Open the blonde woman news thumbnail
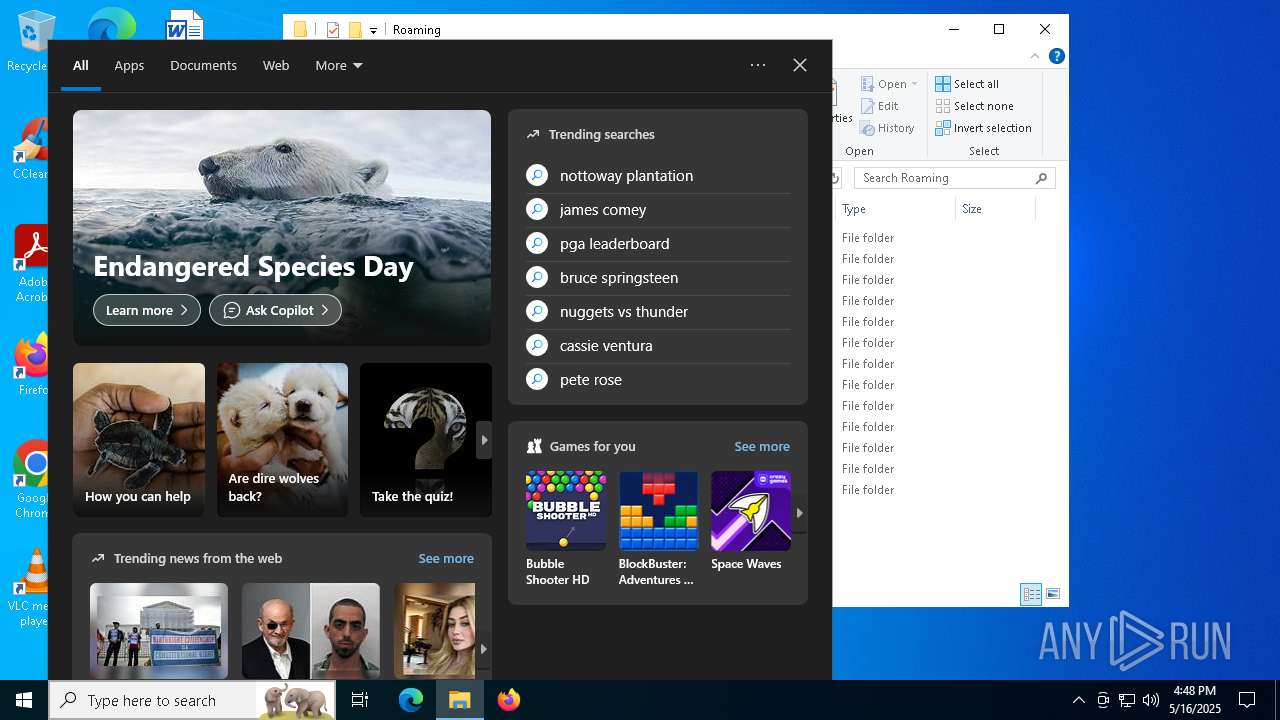 [435, 631]
